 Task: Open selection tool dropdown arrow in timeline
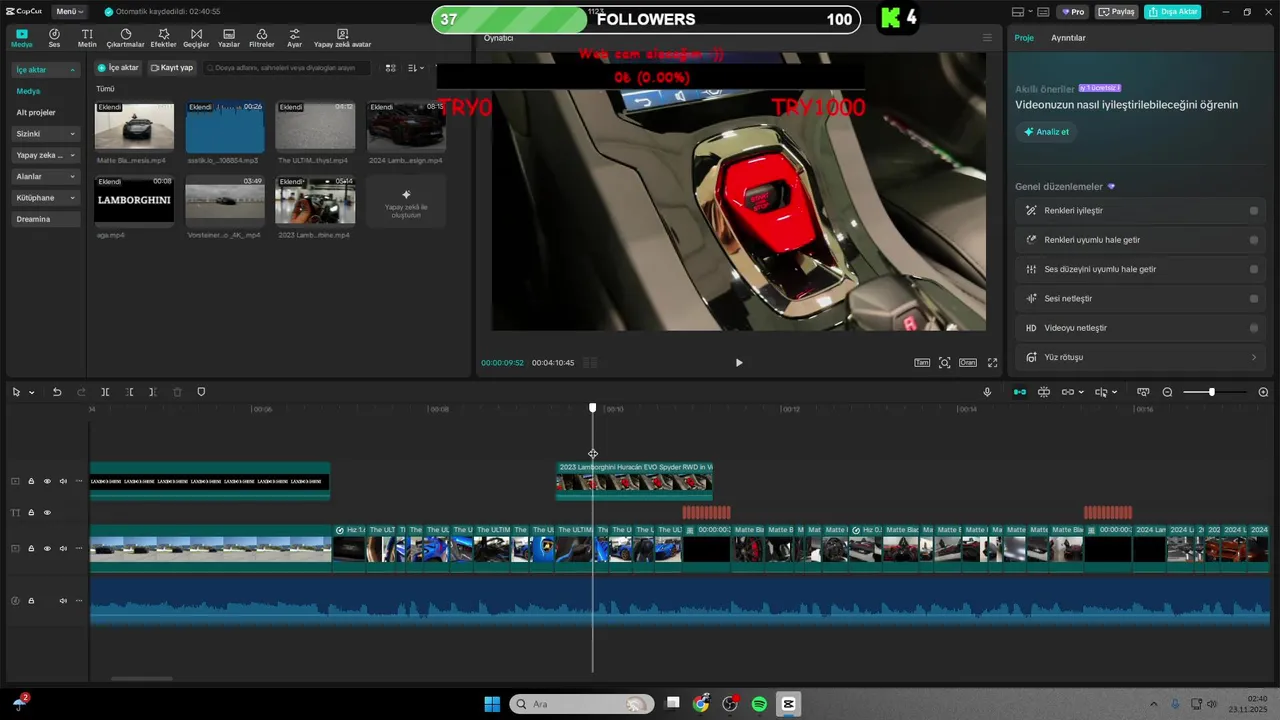[x=31, y=392]
